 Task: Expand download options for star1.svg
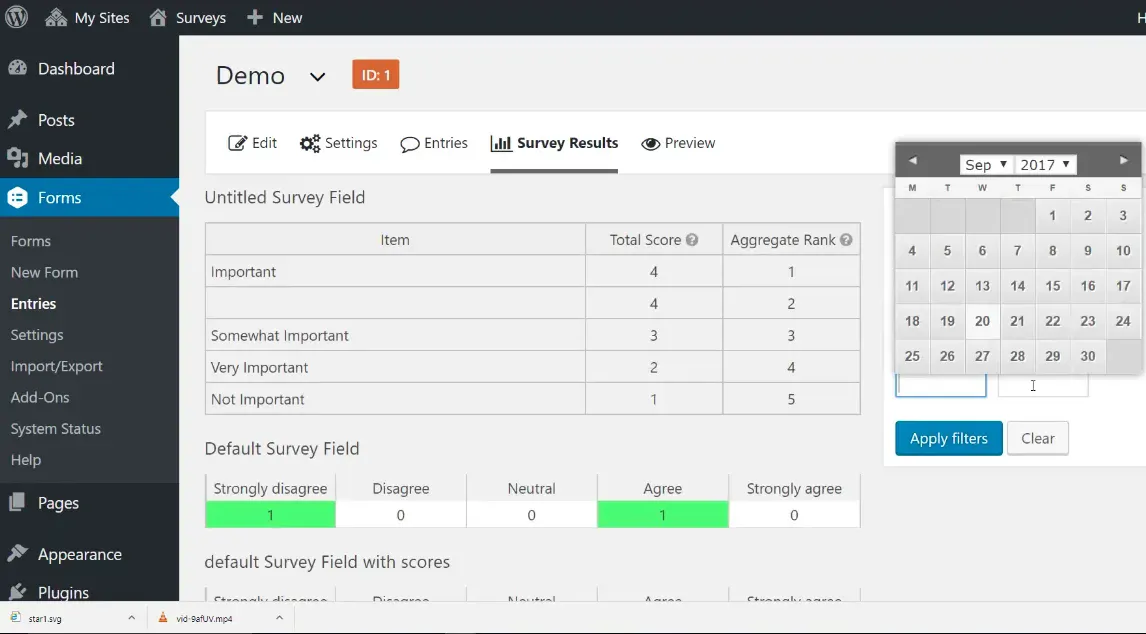pos(131,619)
